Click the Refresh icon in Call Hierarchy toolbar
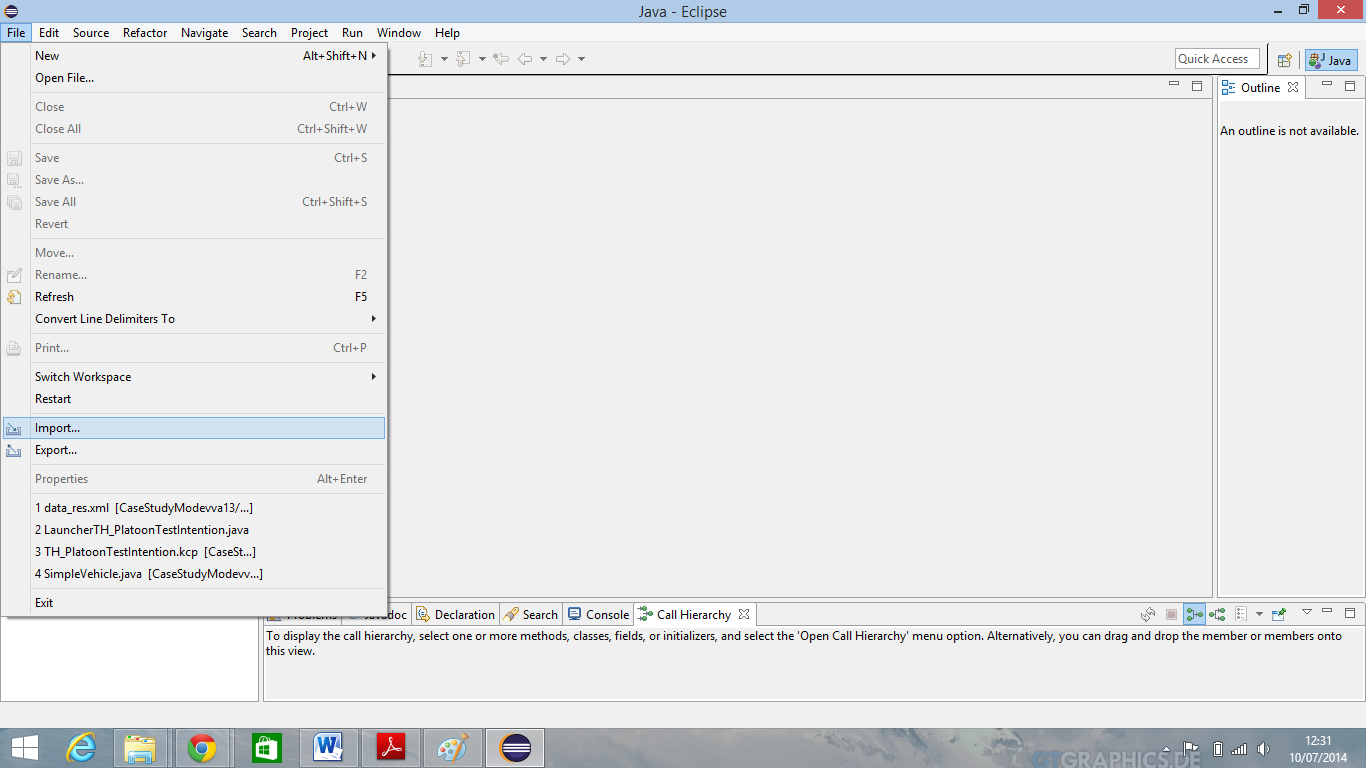 [x=1148, y=614]
